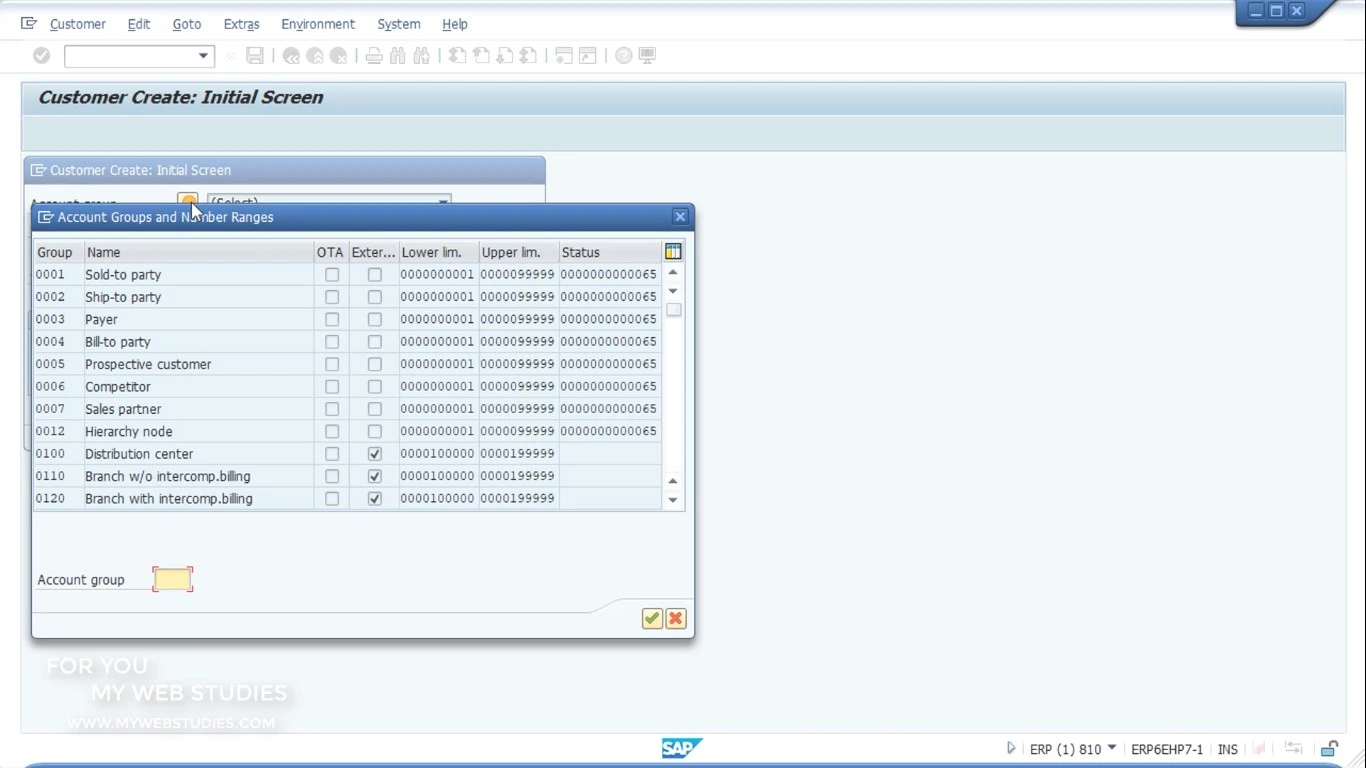Expand the status bar triangle arrow
Viewport: 1366px width, 768px height.
click(x=1011, y=748)
